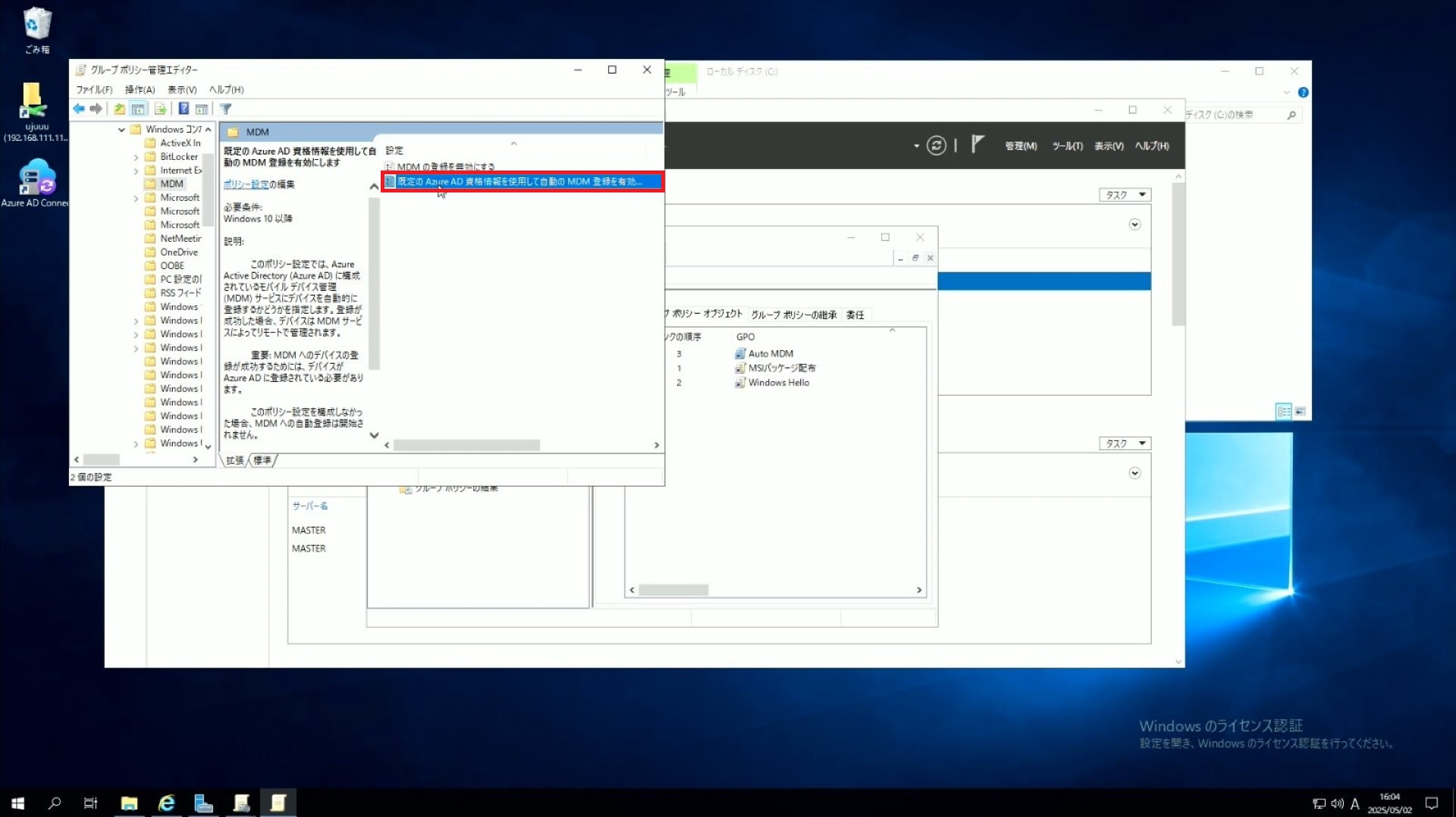Select the 既定の Azure AD 資格情報 setting row

[522, 182]
